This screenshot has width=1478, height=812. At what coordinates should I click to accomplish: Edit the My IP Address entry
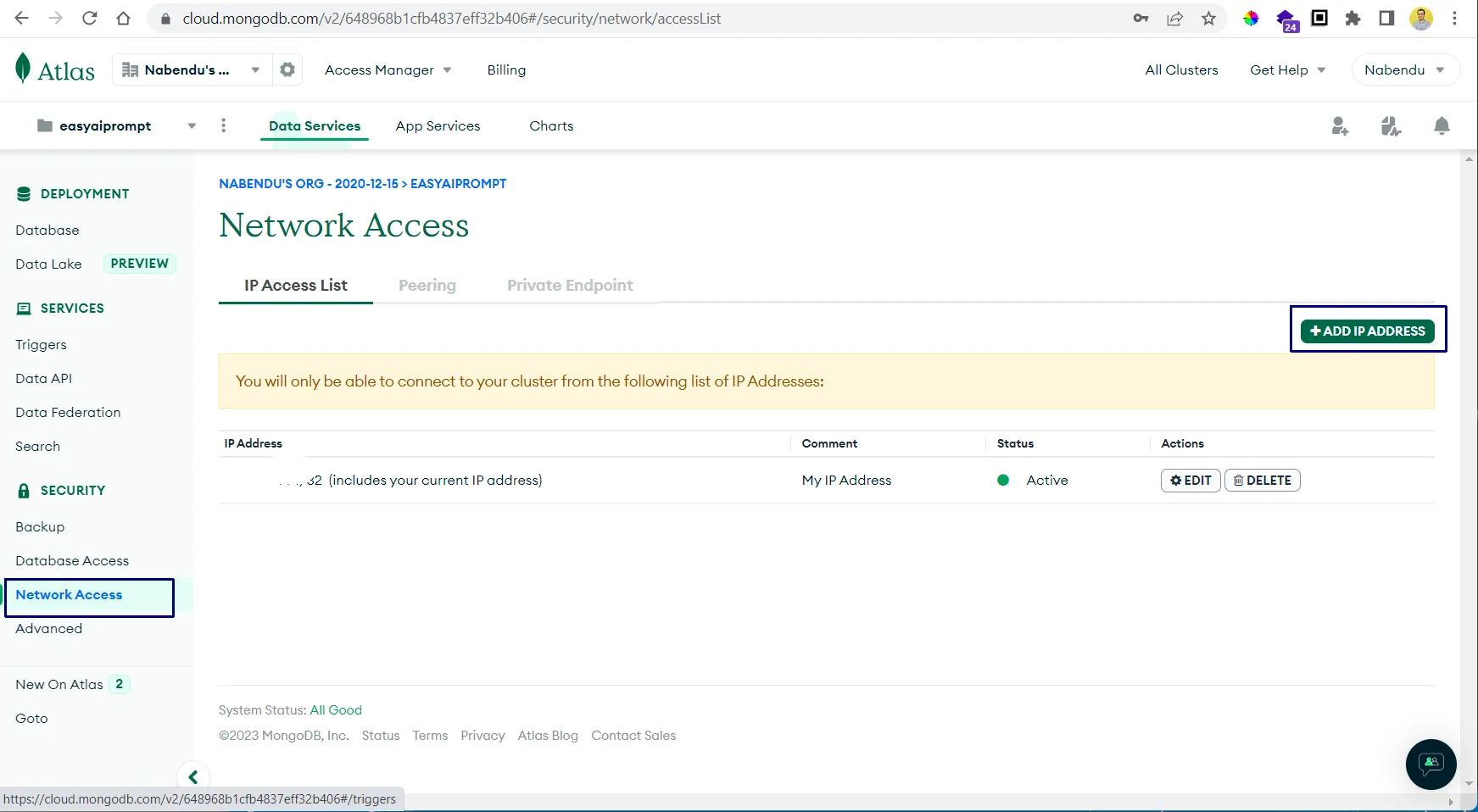[x=1191, y=480]
